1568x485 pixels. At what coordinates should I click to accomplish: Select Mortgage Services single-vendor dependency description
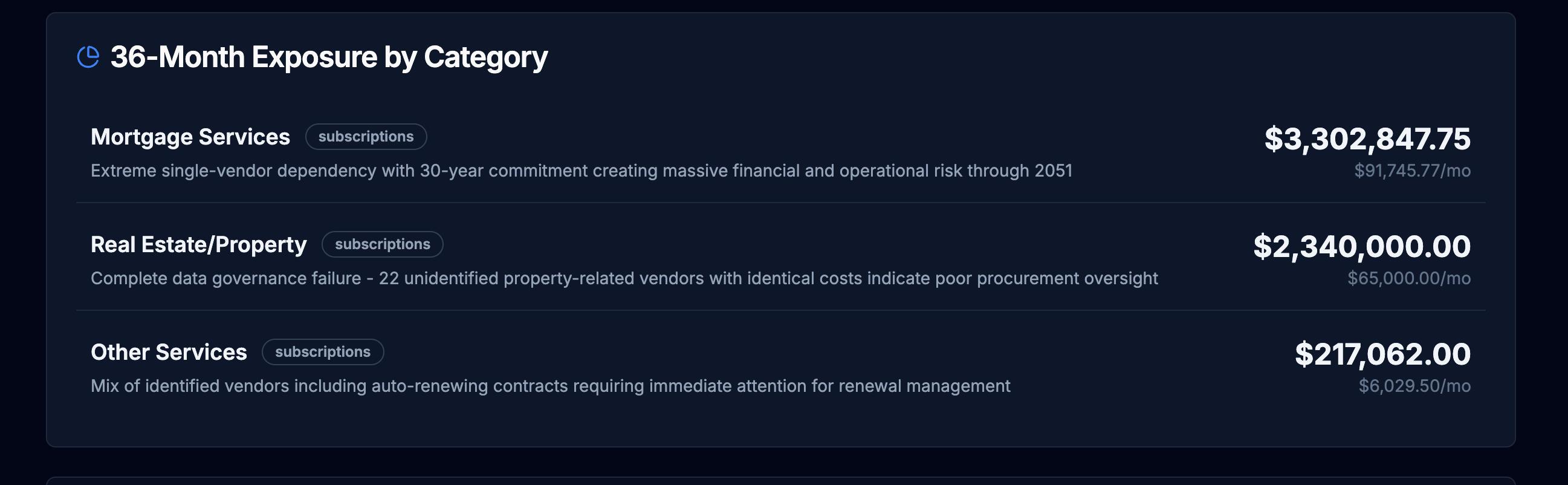pyautogui.click(x=582, y=171)
